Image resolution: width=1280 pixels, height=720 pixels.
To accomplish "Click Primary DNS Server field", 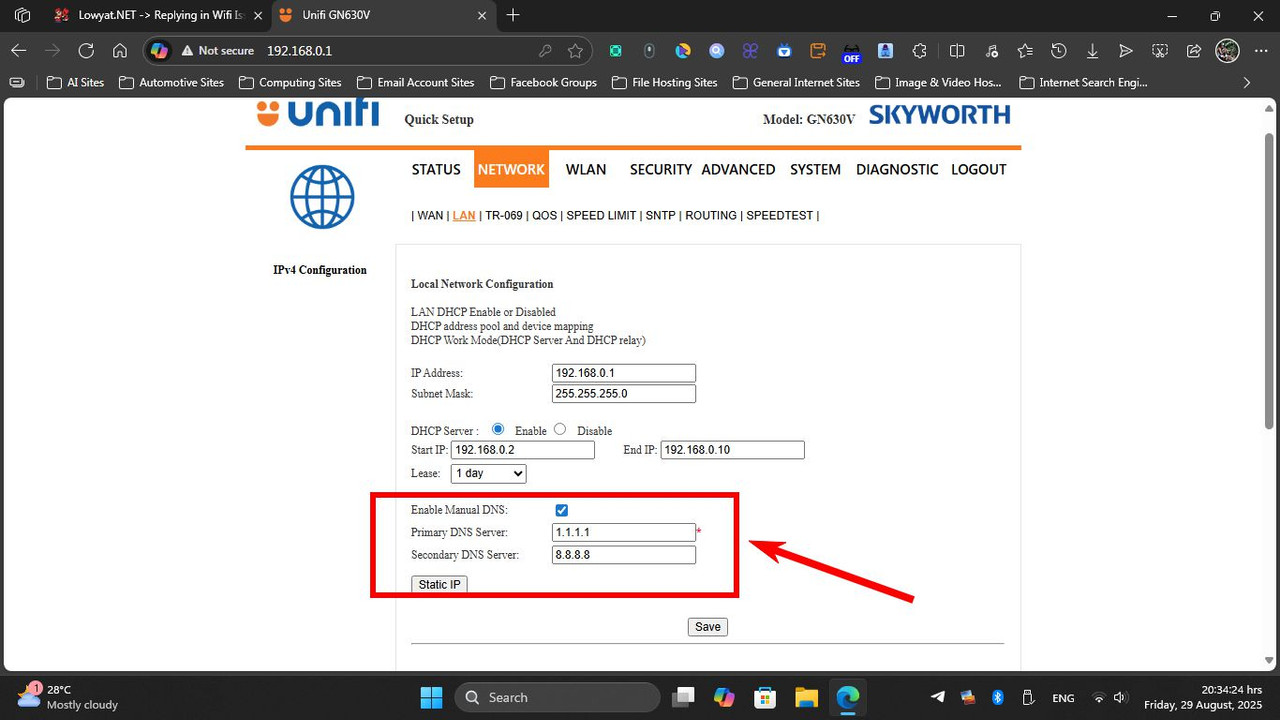I will pos(624,533).
